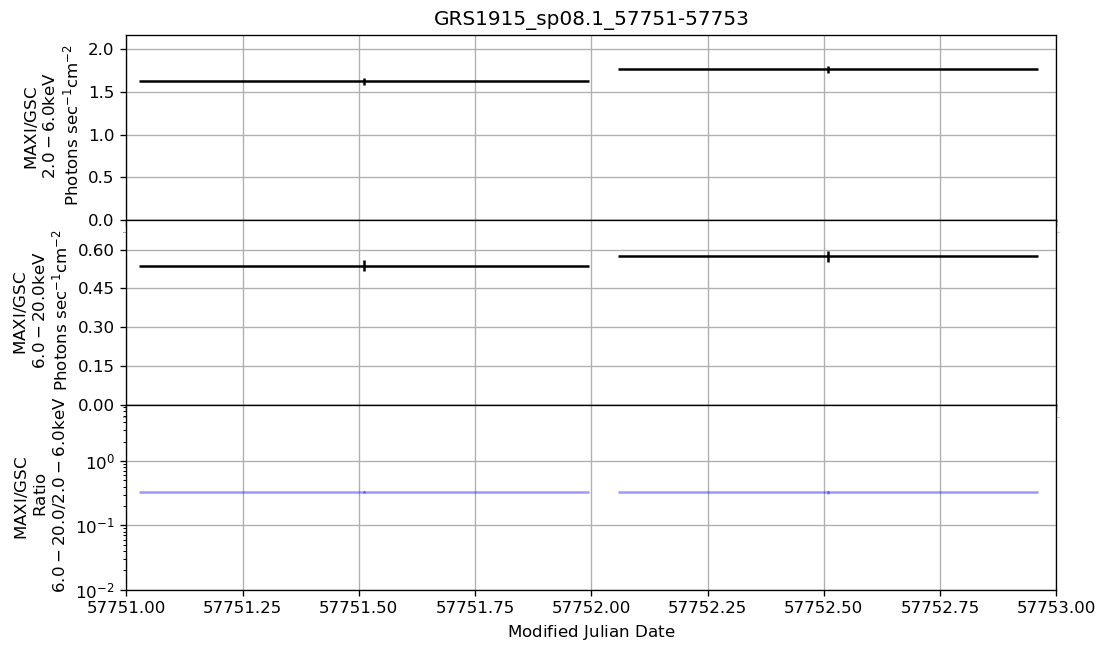
Task: Select x-axis tick label 57752.00
Action: pyautogui.click(x=592, y=607)
